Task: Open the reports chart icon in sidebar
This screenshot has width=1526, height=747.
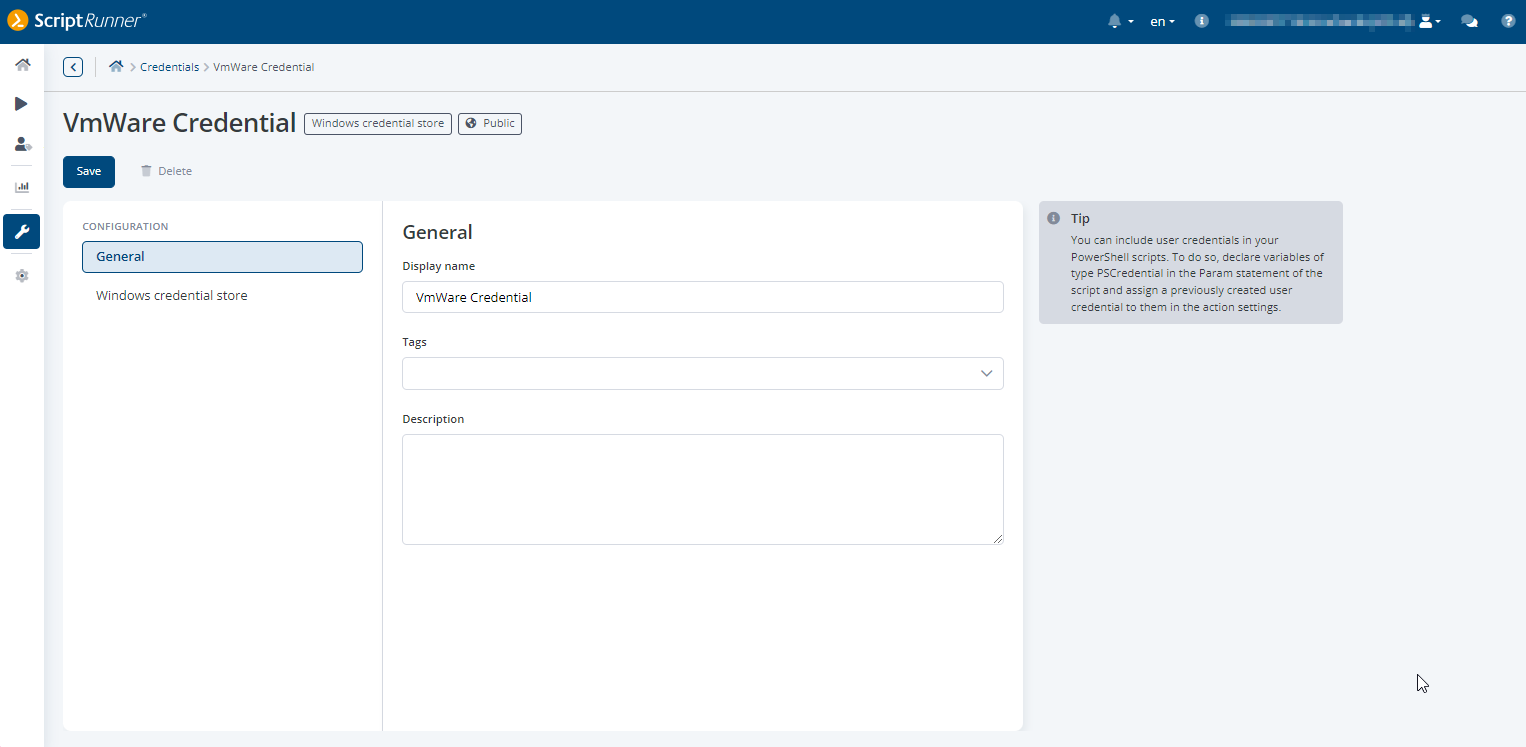Action: tap(22, 187)
